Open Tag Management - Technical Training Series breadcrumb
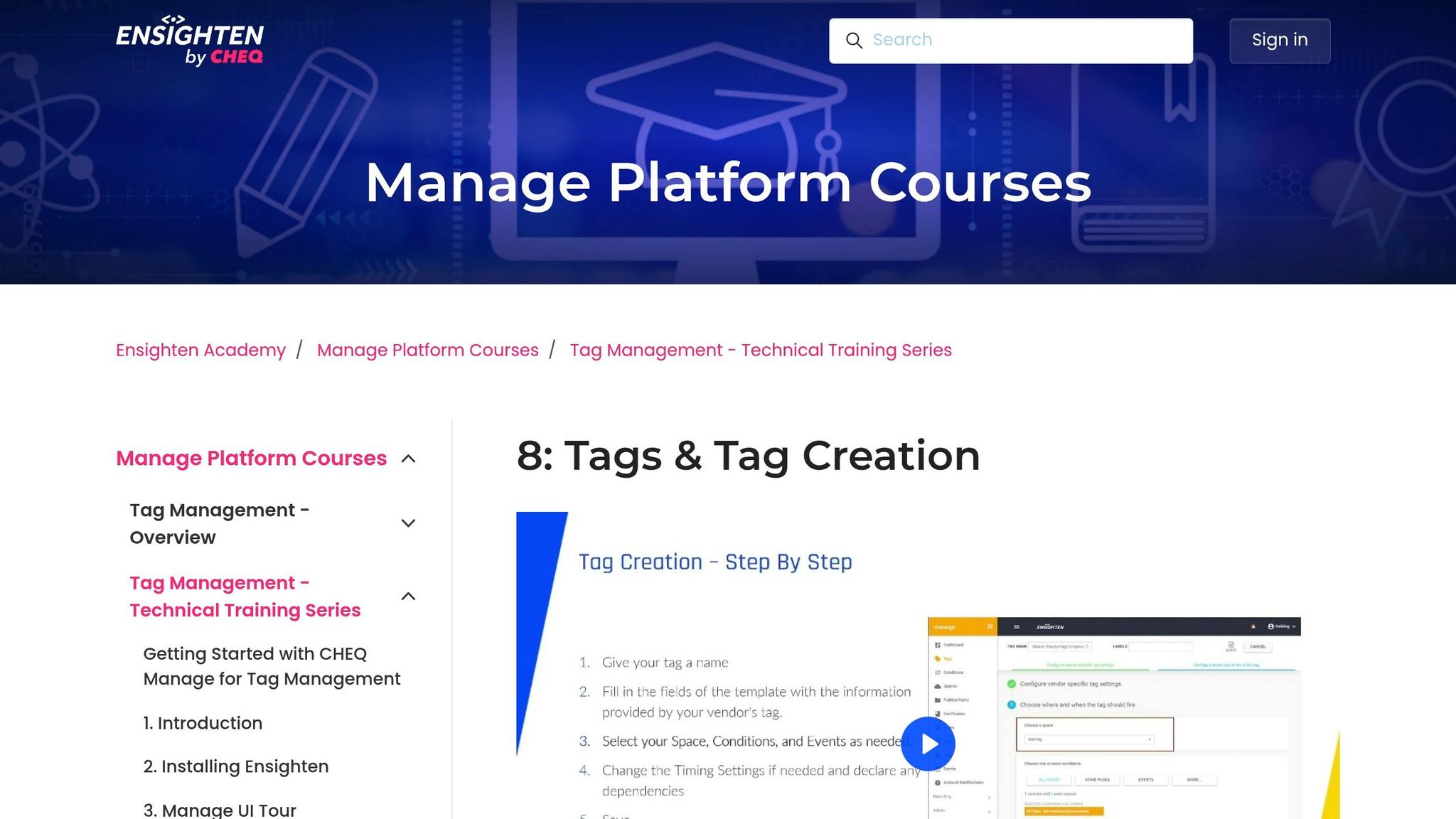1456x819 pixels. point(761,350)
